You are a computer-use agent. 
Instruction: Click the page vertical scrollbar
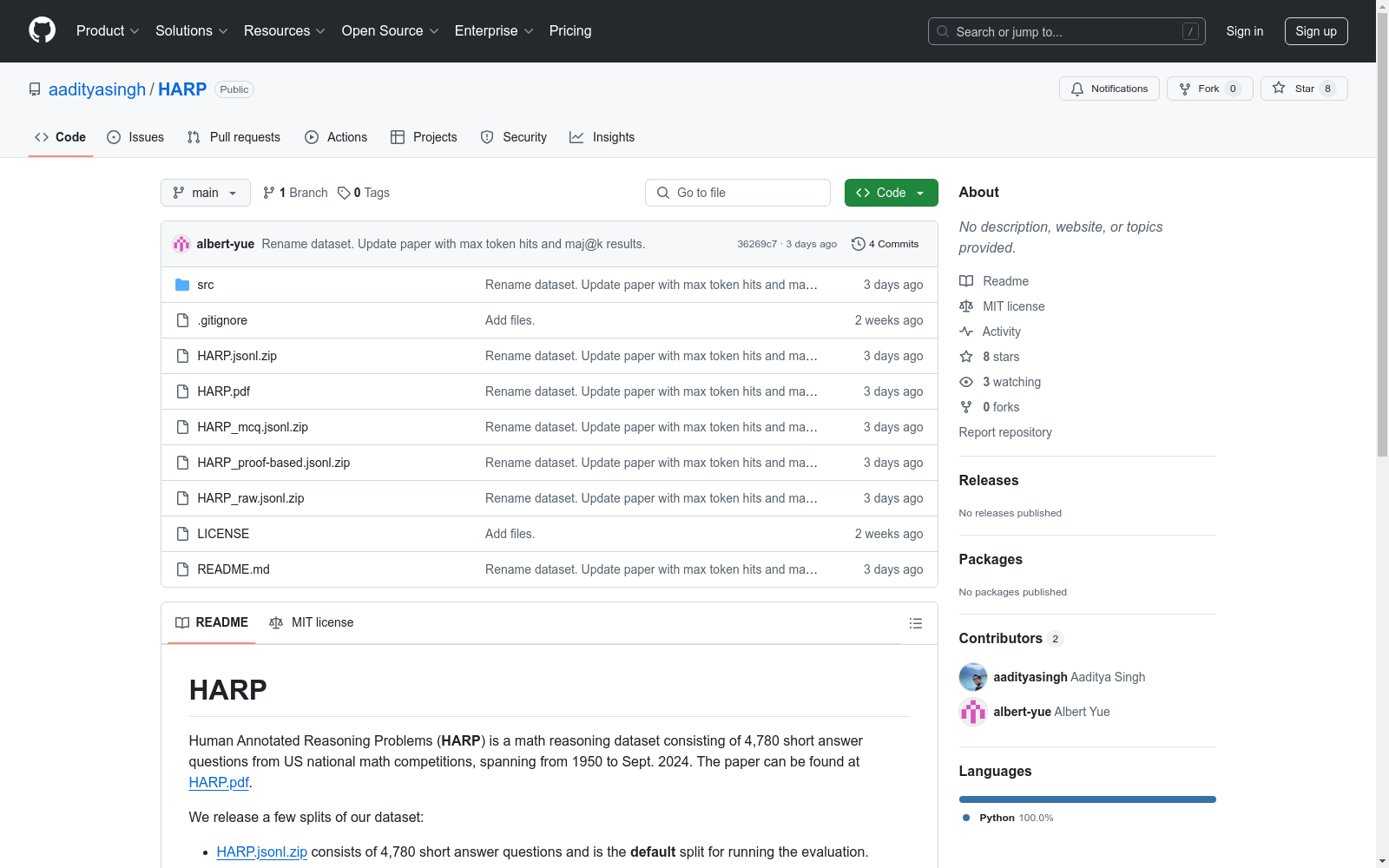point(1383,234)
